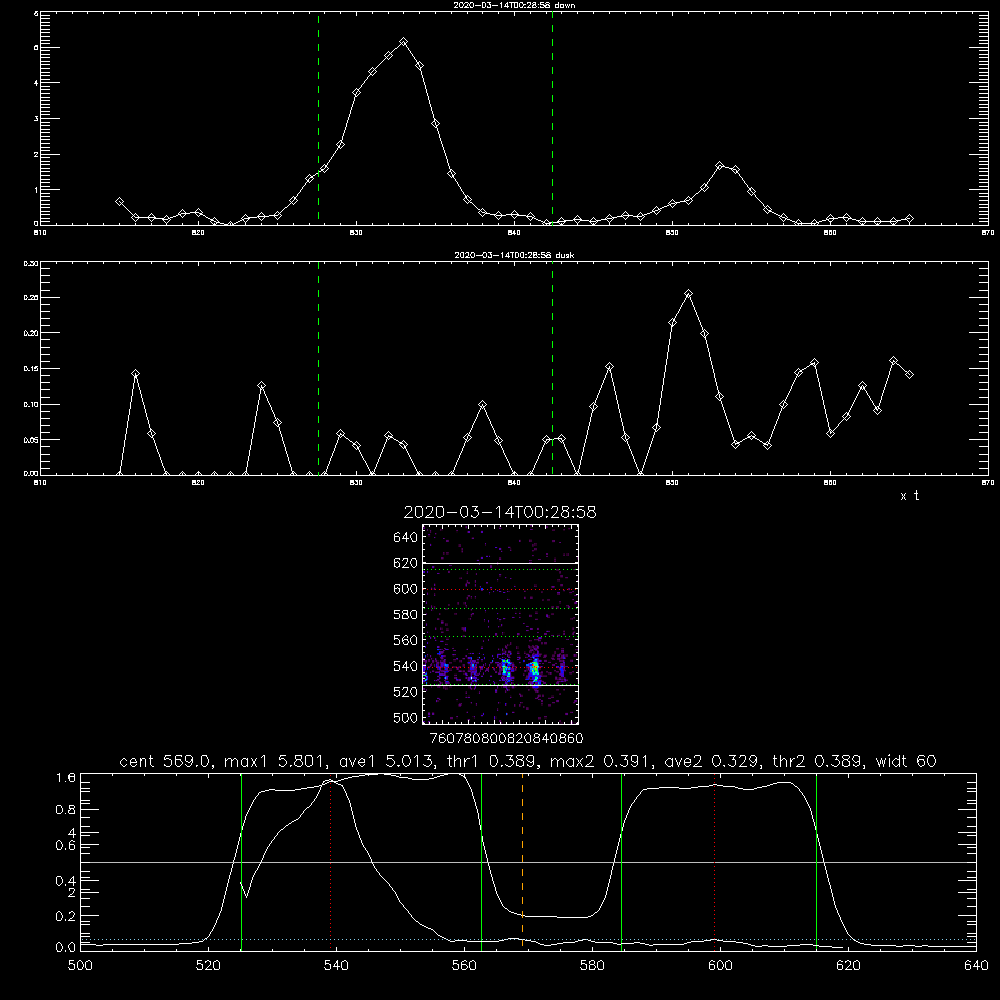This screenshot has height=1000, width=1000.
Task: Click the '500' x-axis label of bottom plot
Action: (80, 966)
